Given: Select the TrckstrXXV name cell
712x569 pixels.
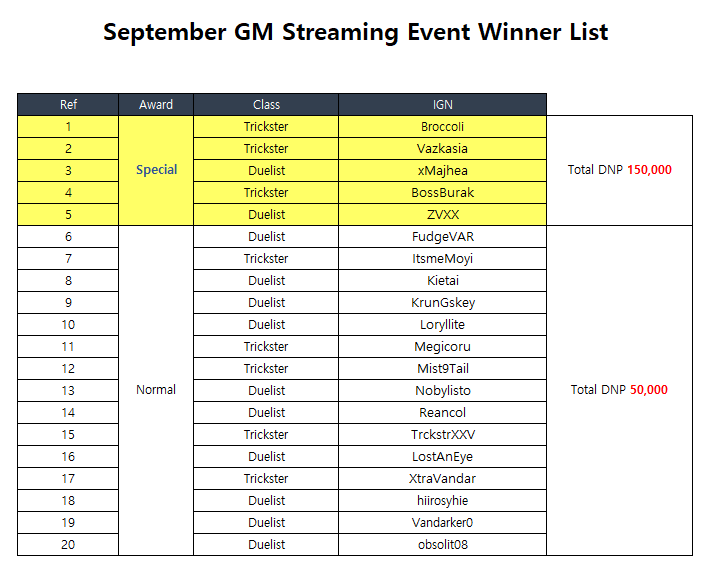Looking at the screenshot, I should (442, 435).
